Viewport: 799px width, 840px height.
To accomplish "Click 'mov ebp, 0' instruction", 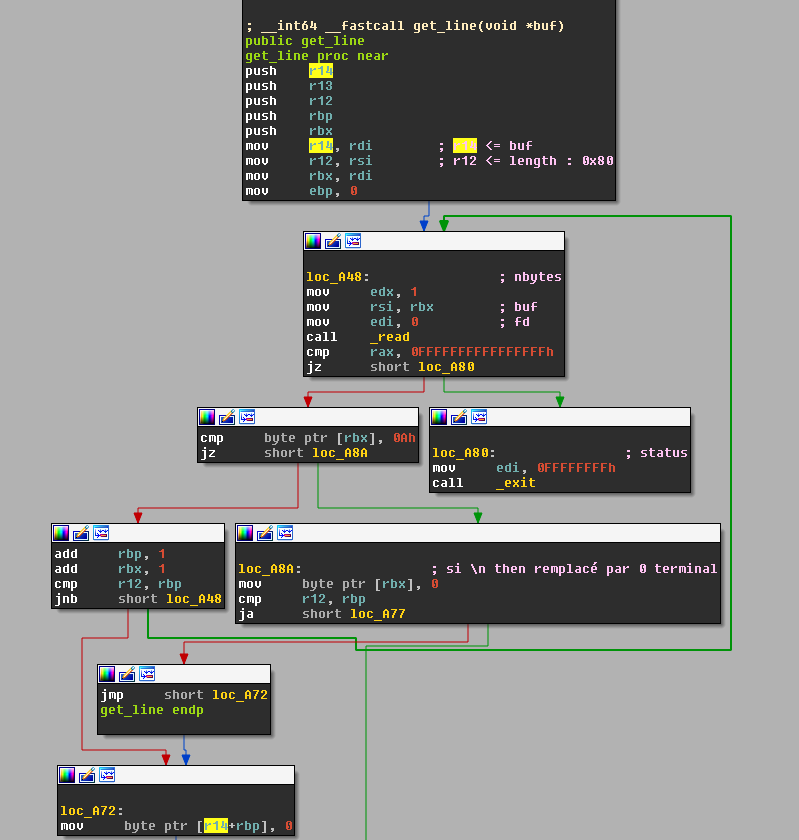I will click(x=302, y=191).
